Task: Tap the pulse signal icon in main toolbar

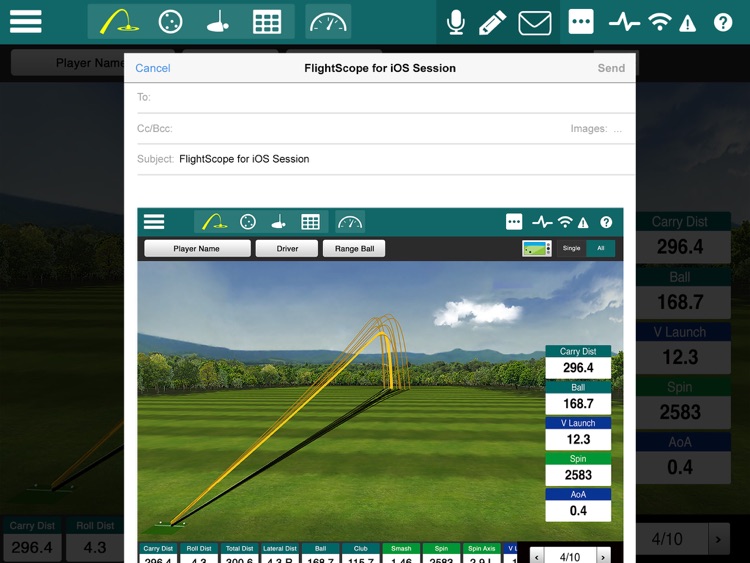Action: tap(624, 22)
